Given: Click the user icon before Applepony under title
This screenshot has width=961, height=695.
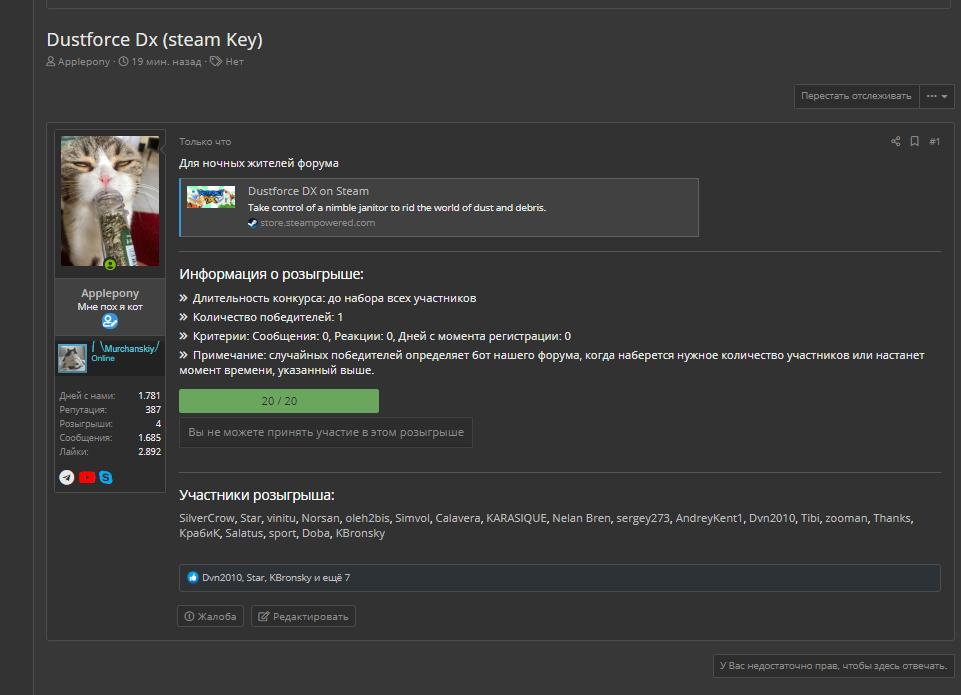Looking at the screenshot, I should (x=51, y=61).
